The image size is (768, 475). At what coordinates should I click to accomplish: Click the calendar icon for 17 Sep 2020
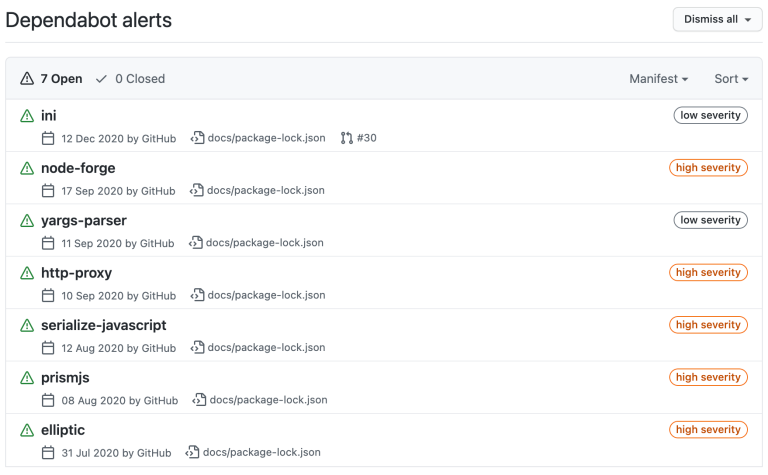(x=48, y=190)
